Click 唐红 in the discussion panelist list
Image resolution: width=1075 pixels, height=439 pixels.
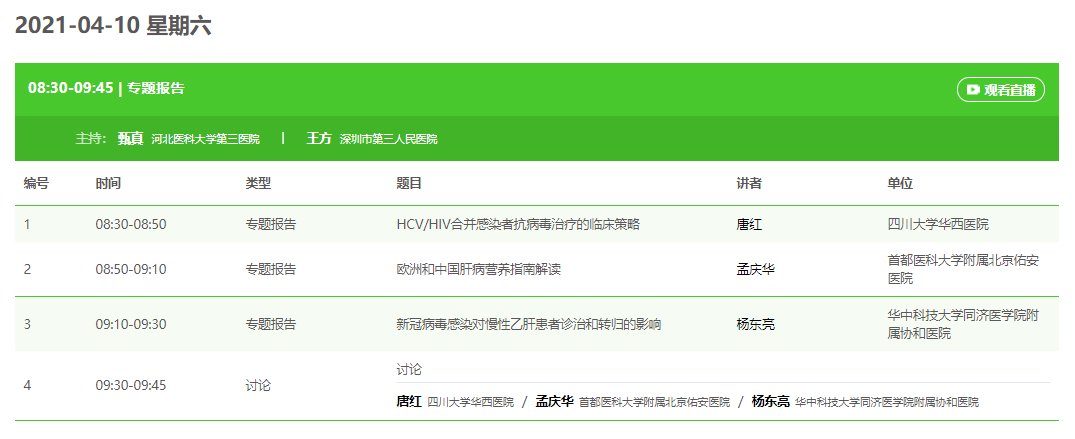(x=409, y=401)
